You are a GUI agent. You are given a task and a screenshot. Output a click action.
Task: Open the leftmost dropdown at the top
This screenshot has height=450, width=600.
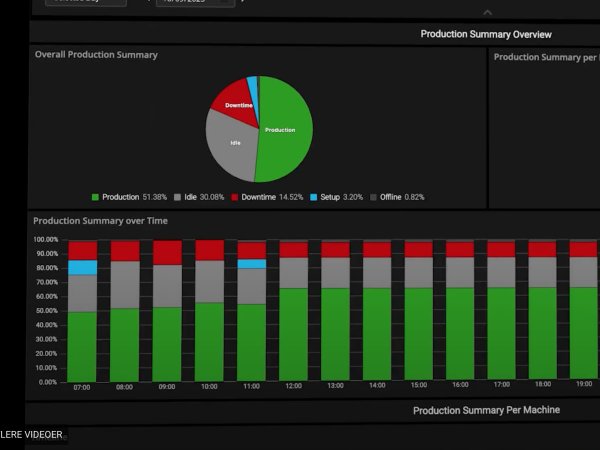86,2
